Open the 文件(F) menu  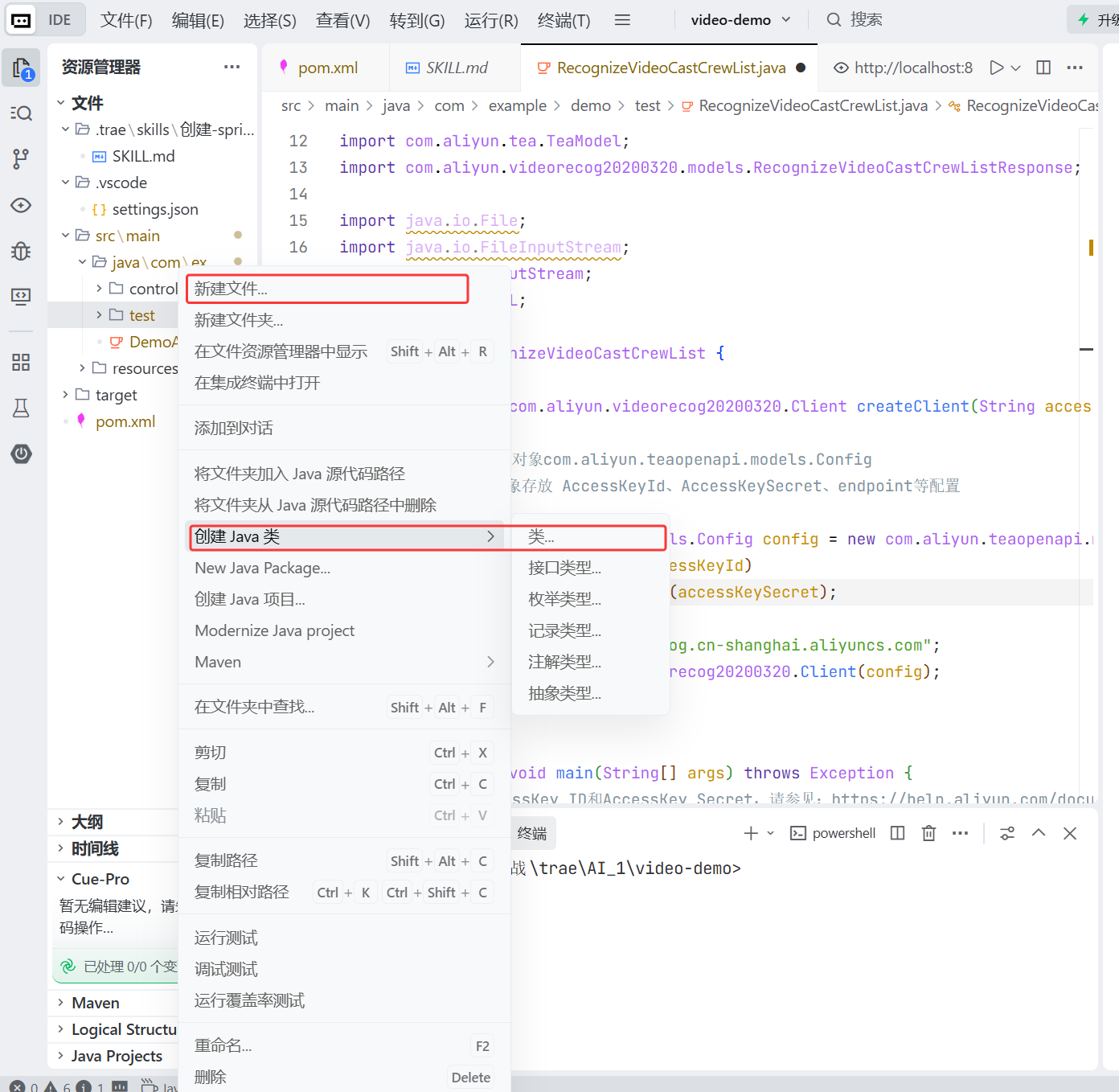(126, 20)
